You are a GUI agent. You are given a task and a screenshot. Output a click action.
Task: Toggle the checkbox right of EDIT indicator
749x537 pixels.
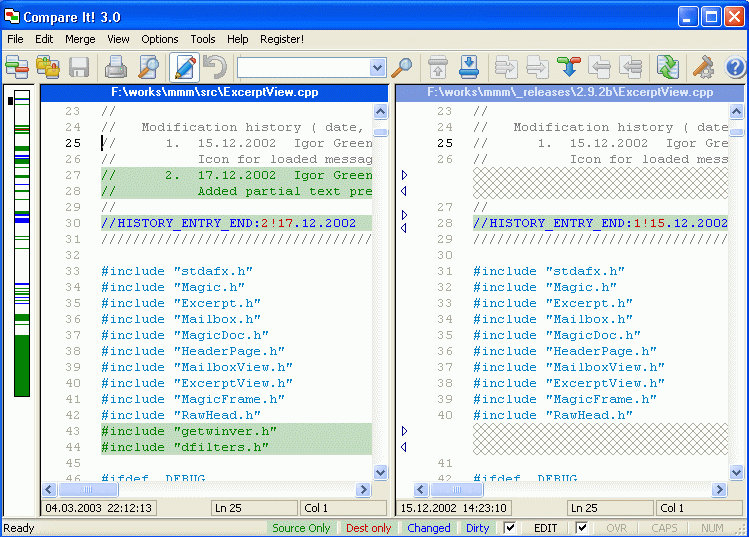click(x=582, y=528)
